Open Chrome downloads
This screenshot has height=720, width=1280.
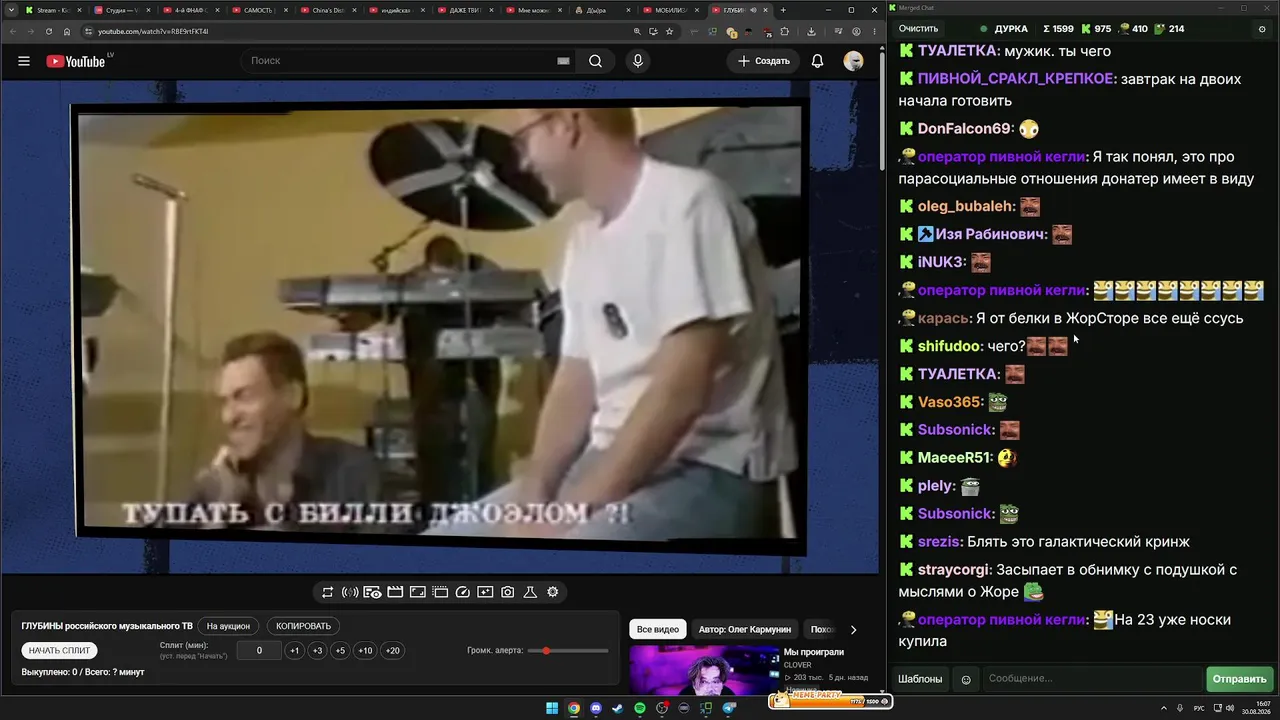811,31
